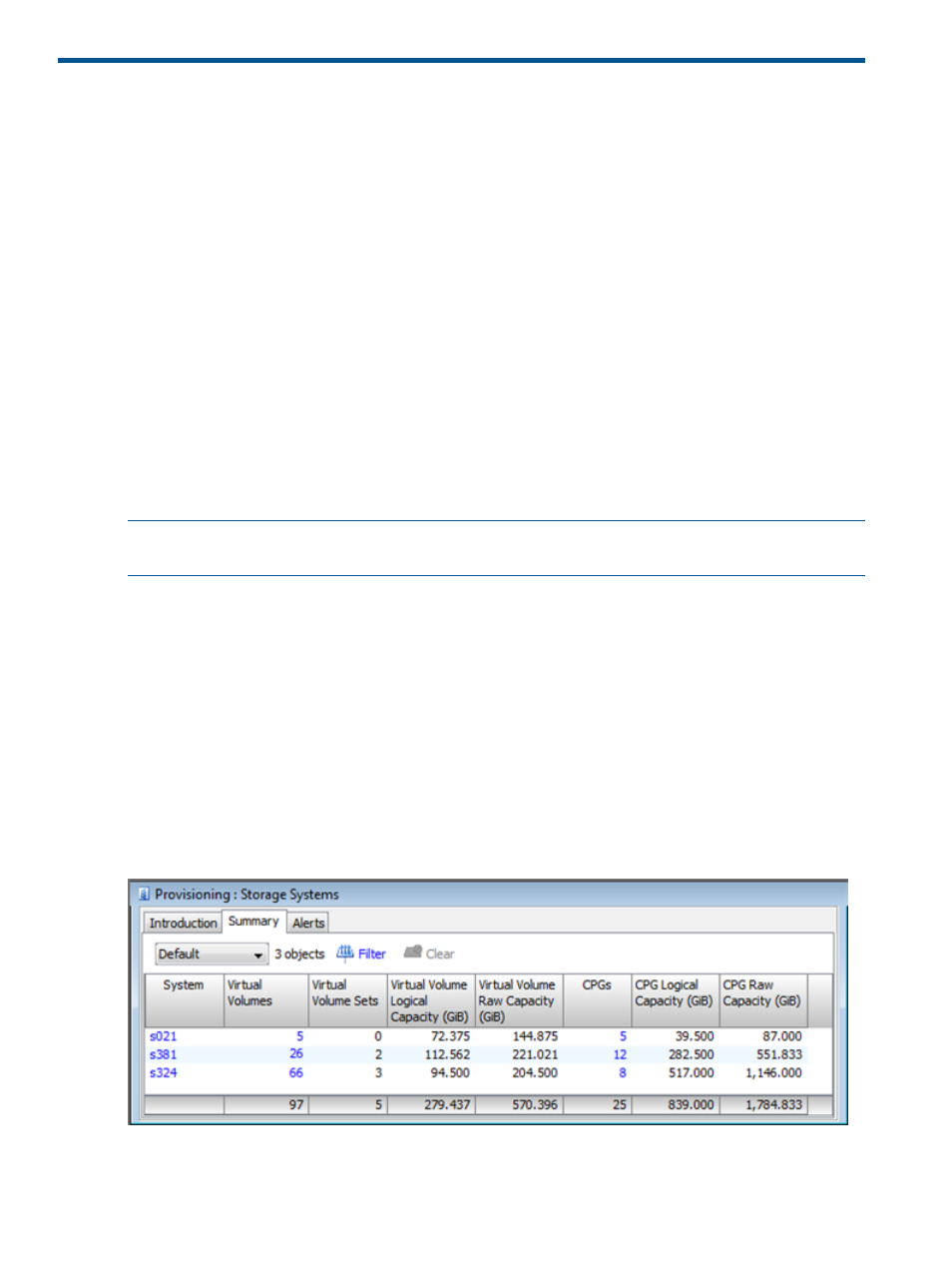
Task: Switch to the Introduction tab
Action: click(183, 924)
